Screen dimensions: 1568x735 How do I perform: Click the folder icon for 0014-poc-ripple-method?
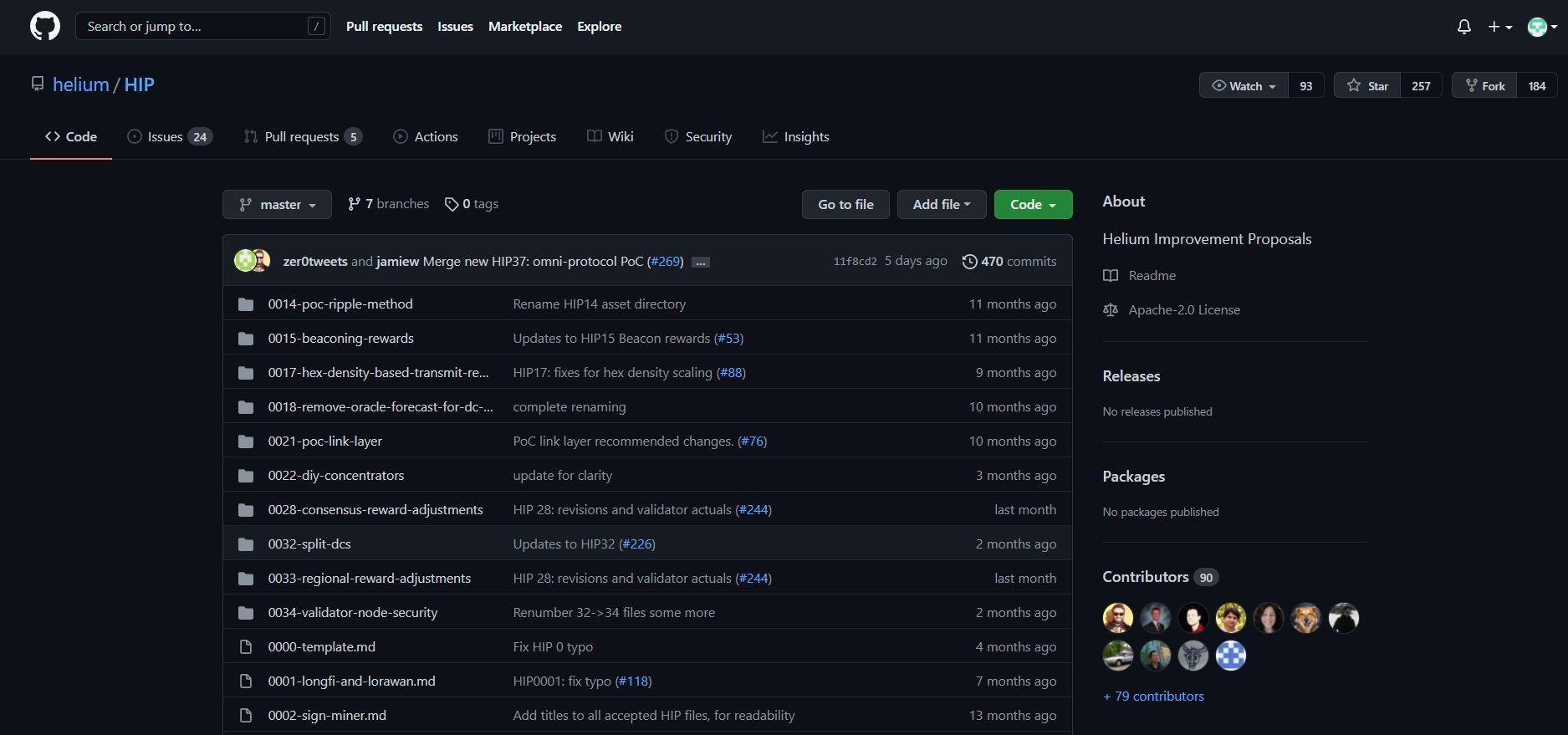(245, 304)
